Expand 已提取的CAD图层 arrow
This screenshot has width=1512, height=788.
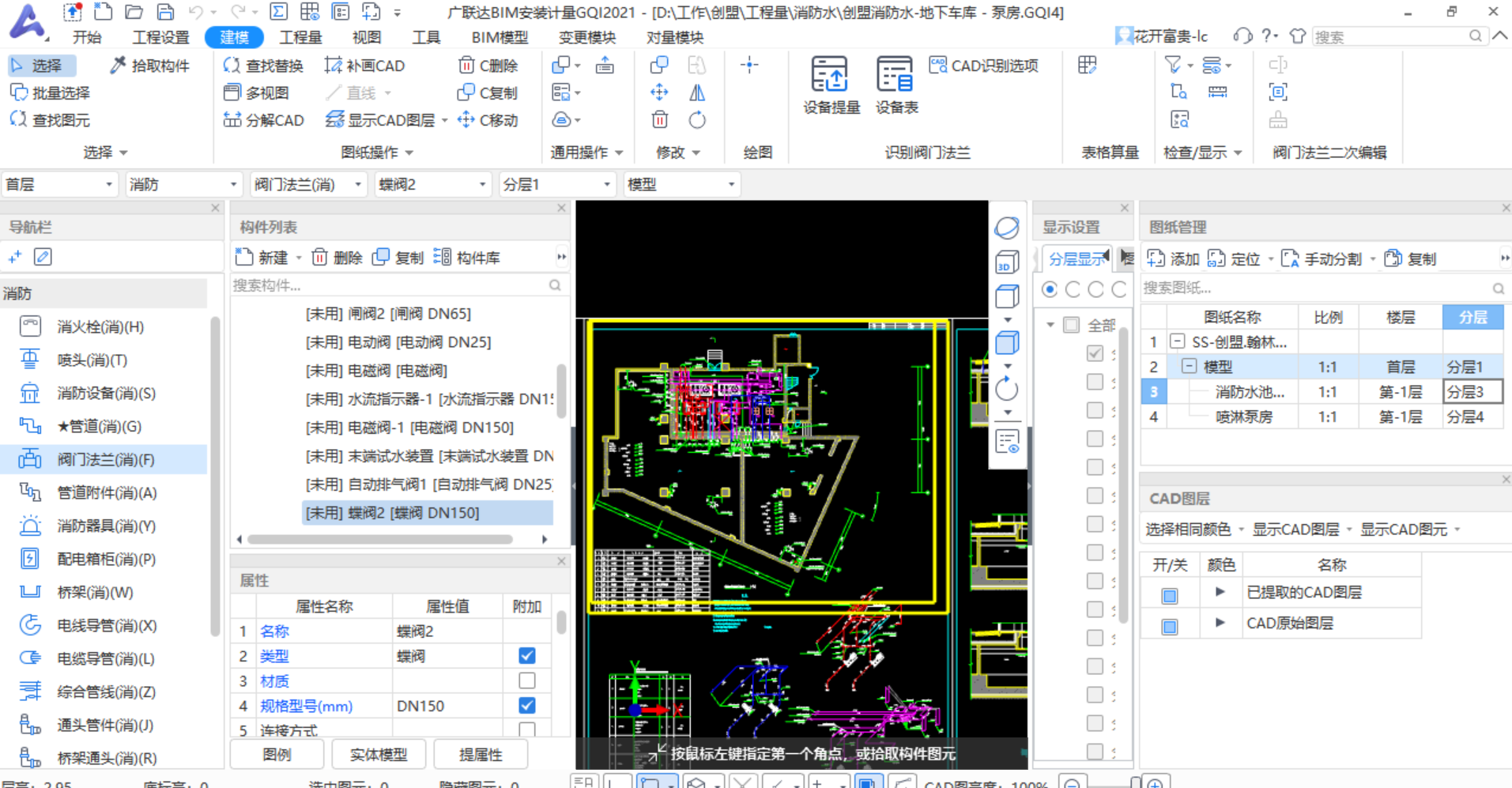(x=1220, y=591)
